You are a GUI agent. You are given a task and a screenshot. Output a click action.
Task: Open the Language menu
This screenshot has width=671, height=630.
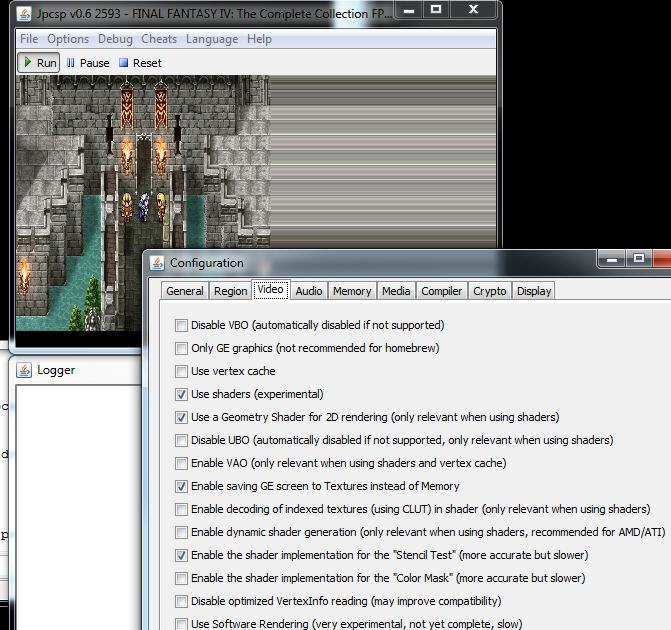click(212, 39)
